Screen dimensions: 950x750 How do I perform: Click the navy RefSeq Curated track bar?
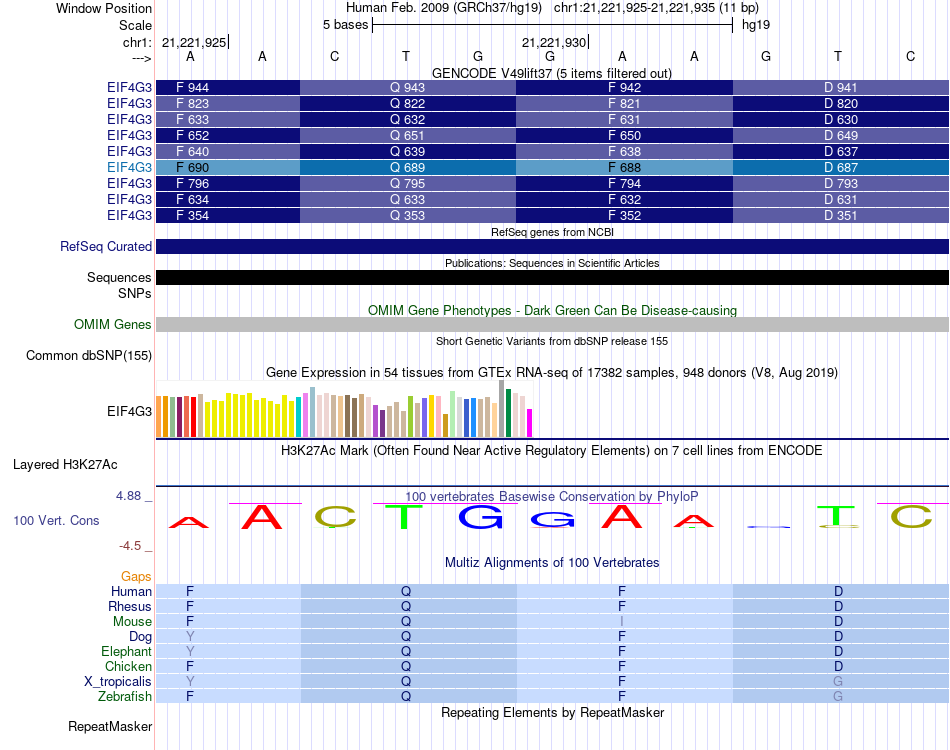point(553,246)
